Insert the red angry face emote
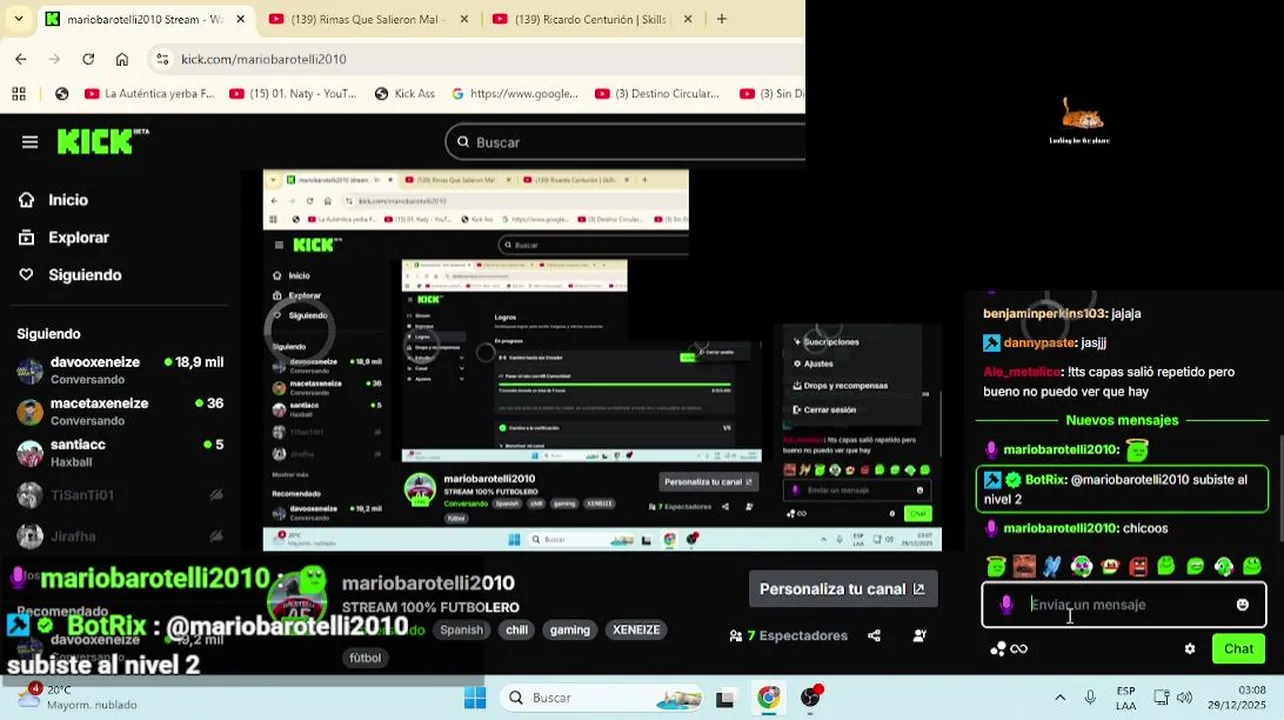The image size is (1284, 720). [x=1138, y=566]
